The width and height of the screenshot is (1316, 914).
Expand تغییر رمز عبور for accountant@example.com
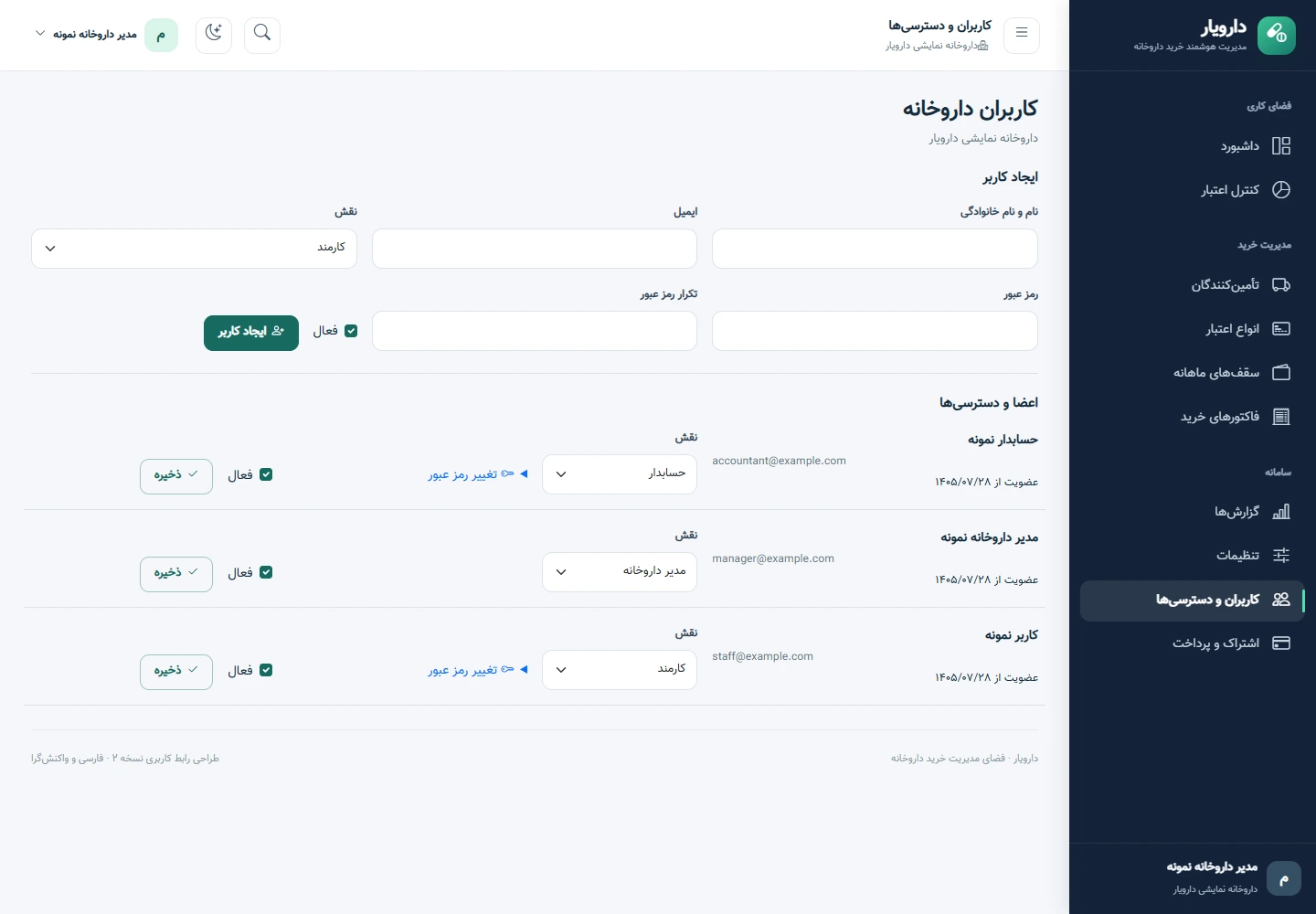coord(478,474)
